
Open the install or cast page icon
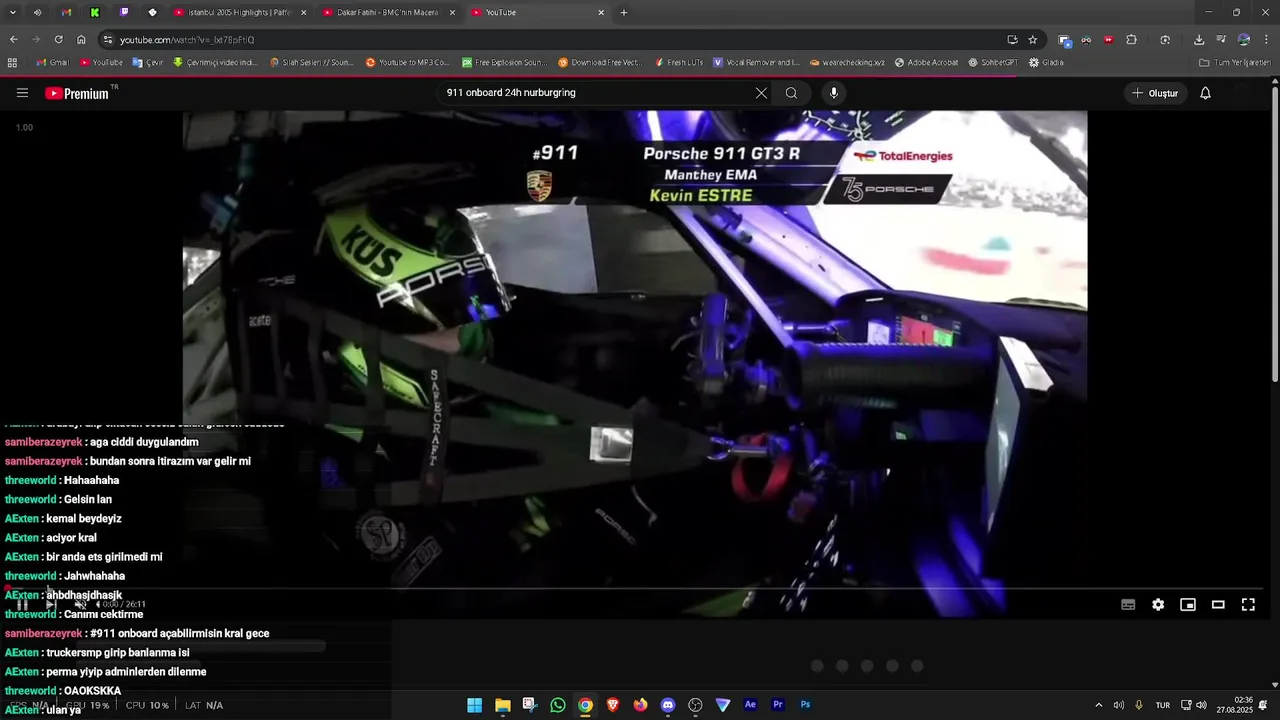(1012, 39)
